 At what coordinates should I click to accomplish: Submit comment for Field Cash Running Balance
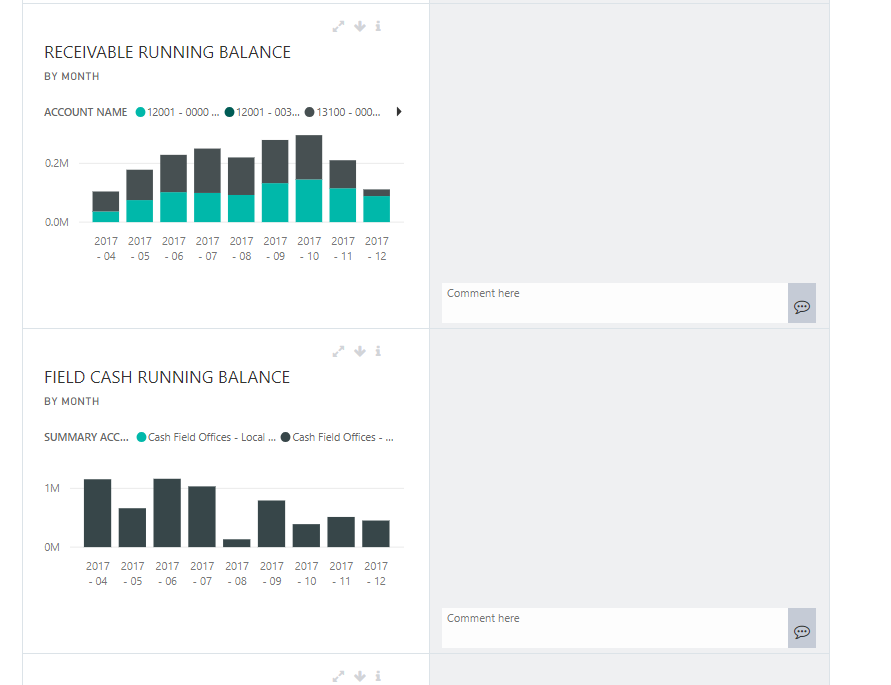tap(802, 628)
